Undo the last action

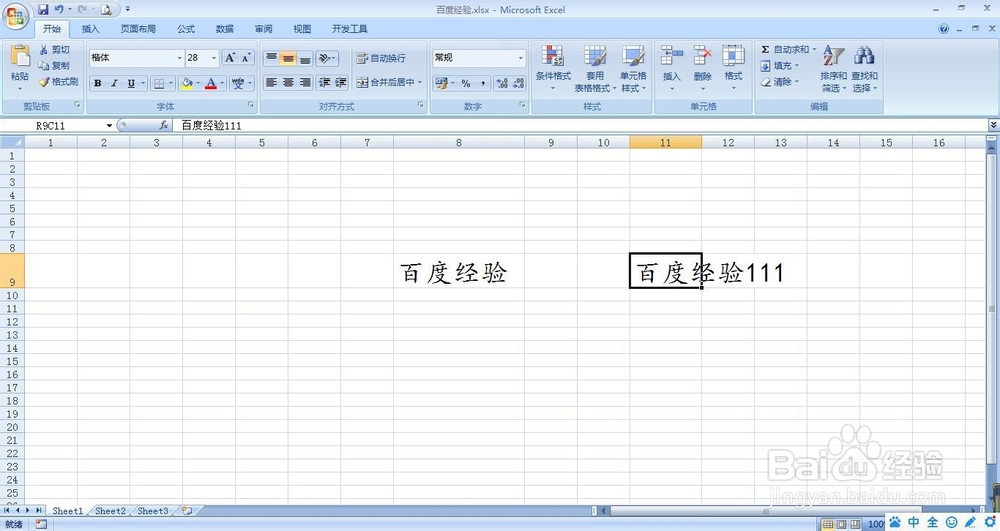(x=59, y=10)
